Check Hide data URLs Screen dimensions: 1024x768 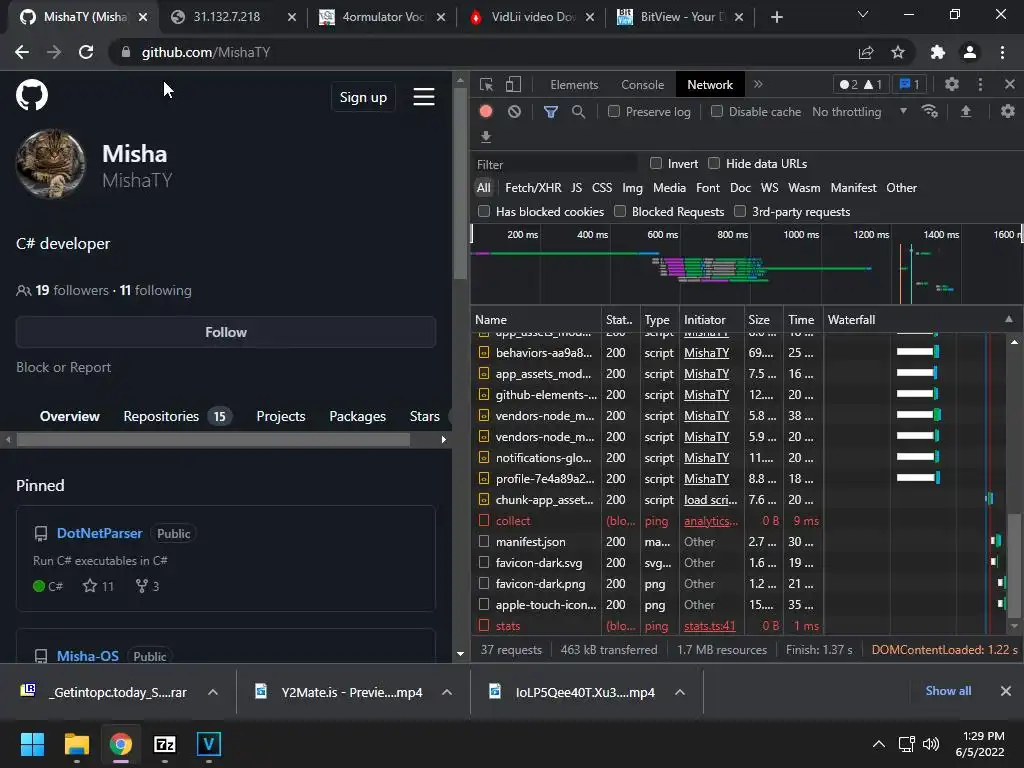coord(714,163)
